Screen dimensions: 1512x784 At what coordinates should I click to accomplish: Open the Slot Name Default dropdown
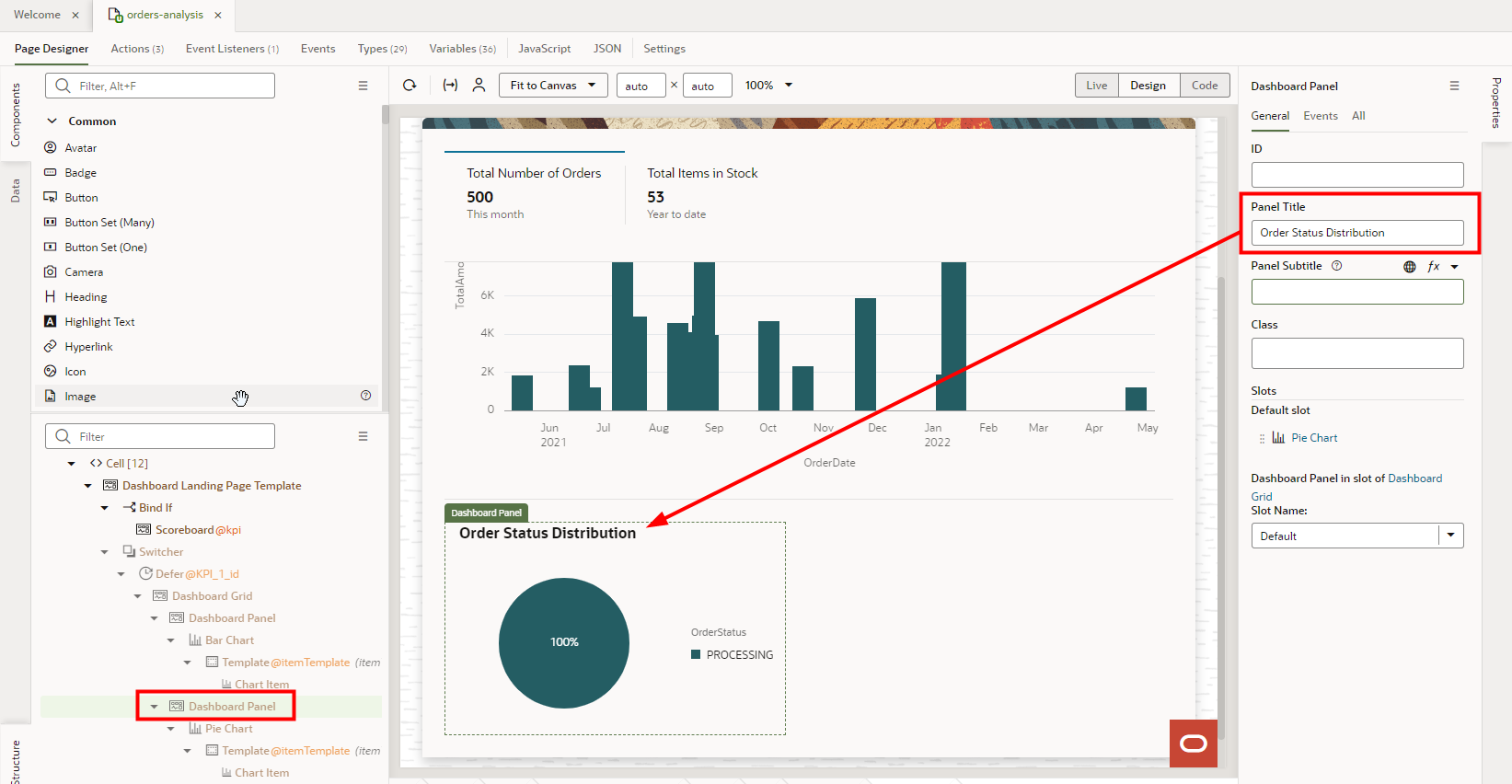click(x=1451, y=536)
